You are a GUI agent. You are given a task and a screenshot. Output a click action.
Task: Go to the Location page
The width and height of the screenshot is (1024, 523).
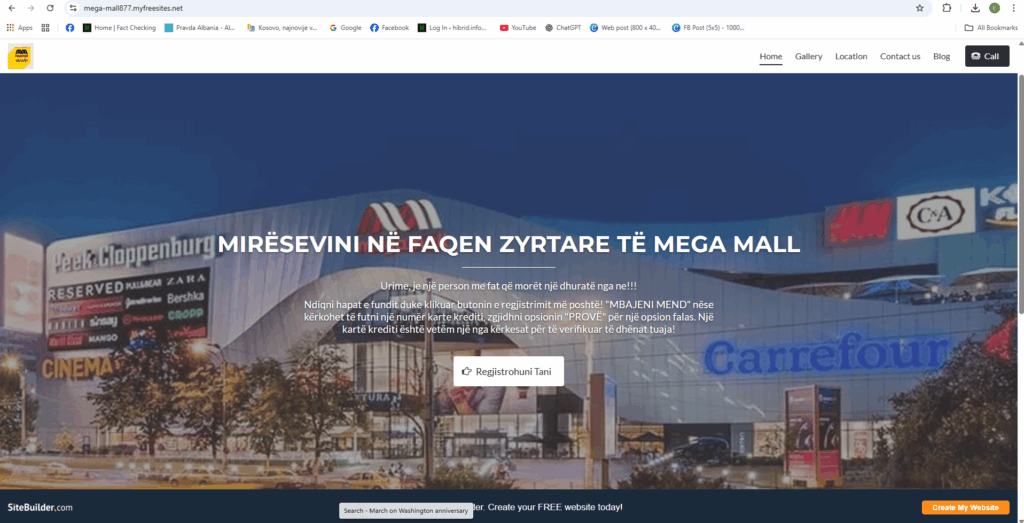851,57
